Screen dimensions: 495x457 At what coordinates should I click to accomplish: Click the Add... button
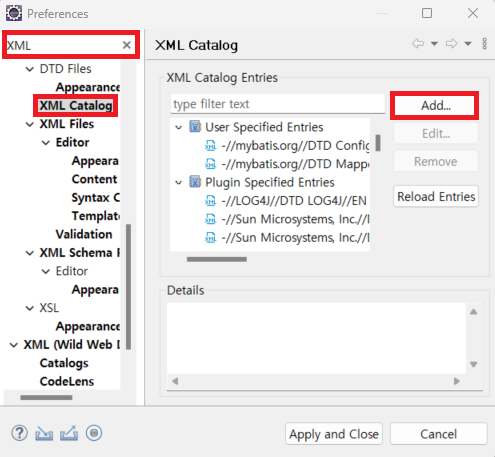tap(436, 106)
